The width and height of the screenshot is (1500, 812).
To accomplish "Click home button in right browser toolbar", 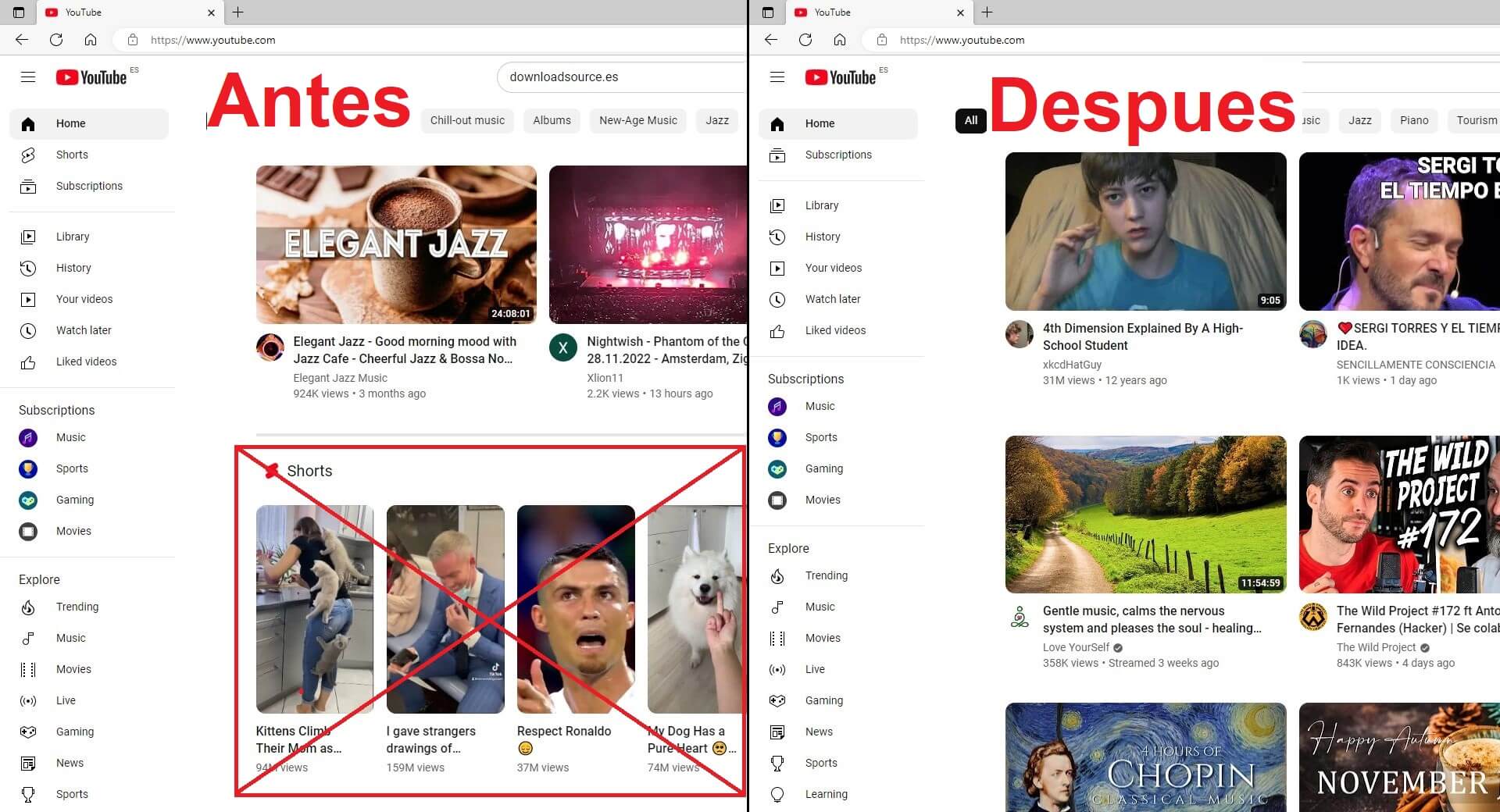I will [840, 40].
